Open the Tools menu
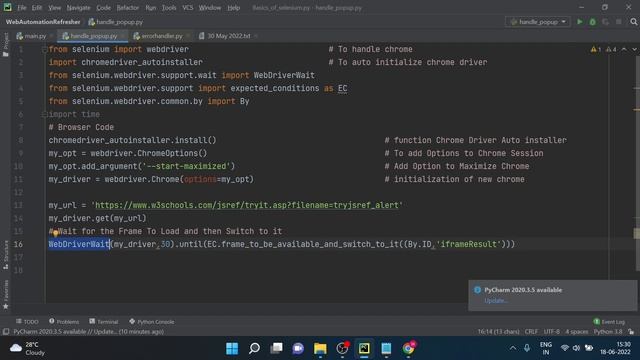Viewport: 640px width, 360px height. pyautogui.click(x=169, y=8)
